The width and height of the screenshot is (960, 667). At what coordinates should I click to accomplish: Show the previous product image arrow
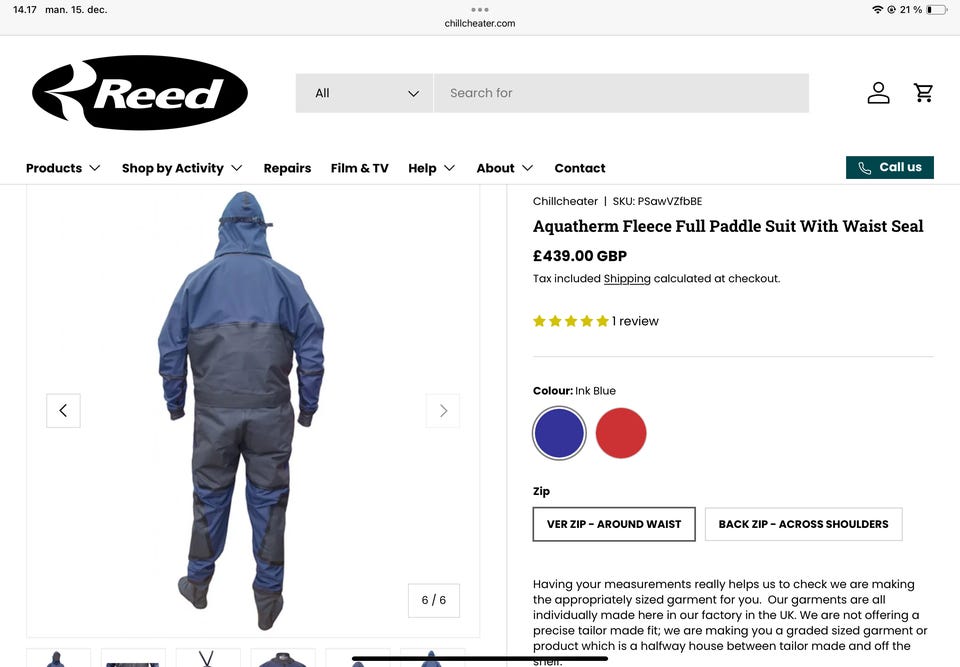tap(63, 410)
